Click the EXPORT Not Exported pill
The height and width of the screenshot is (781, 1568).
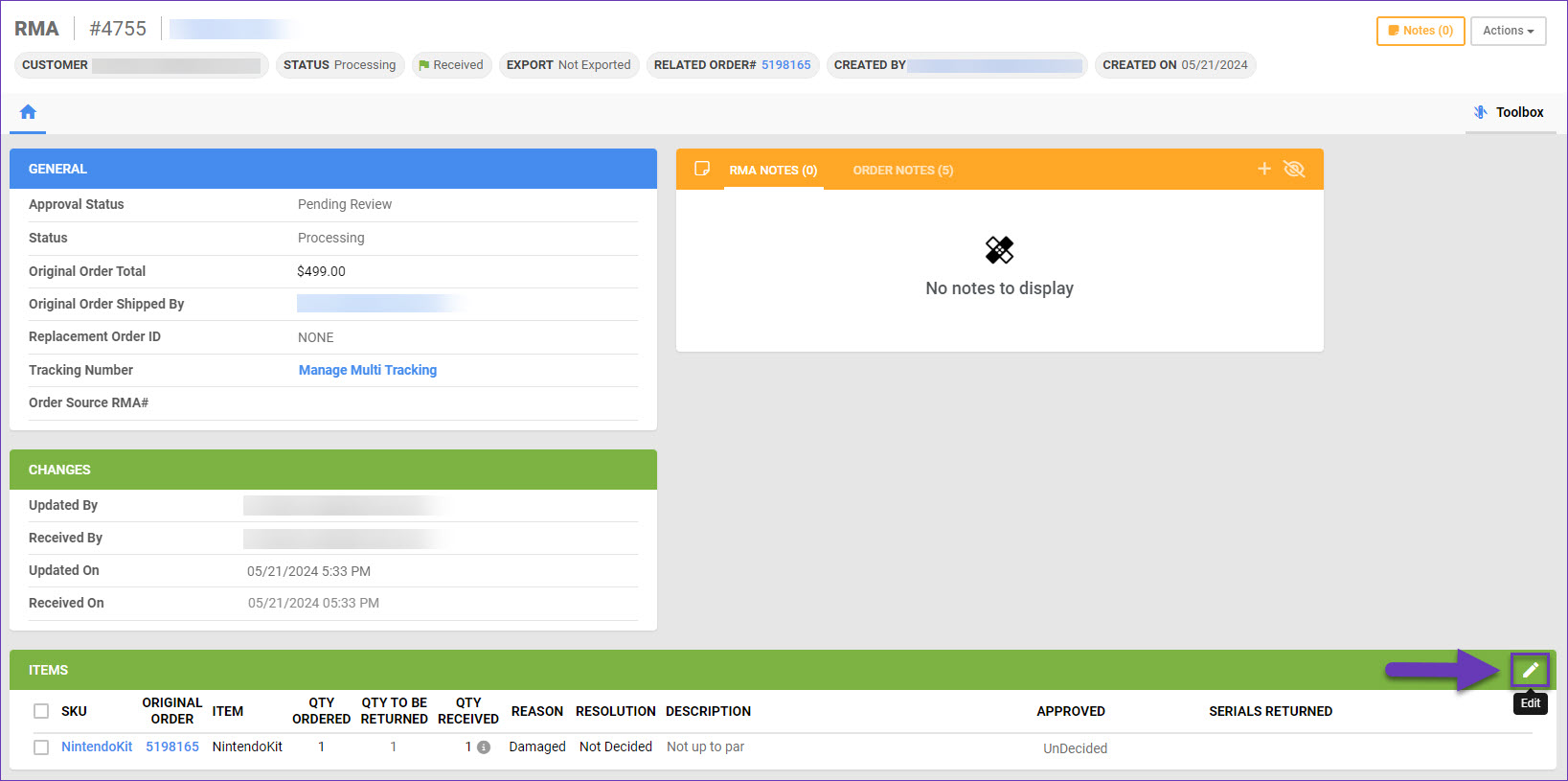pyautogui.click(x=568, y=65)
